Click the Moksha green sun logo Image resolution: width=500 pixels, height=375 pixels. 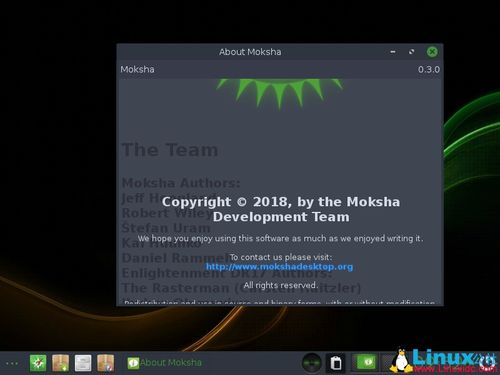279,93
